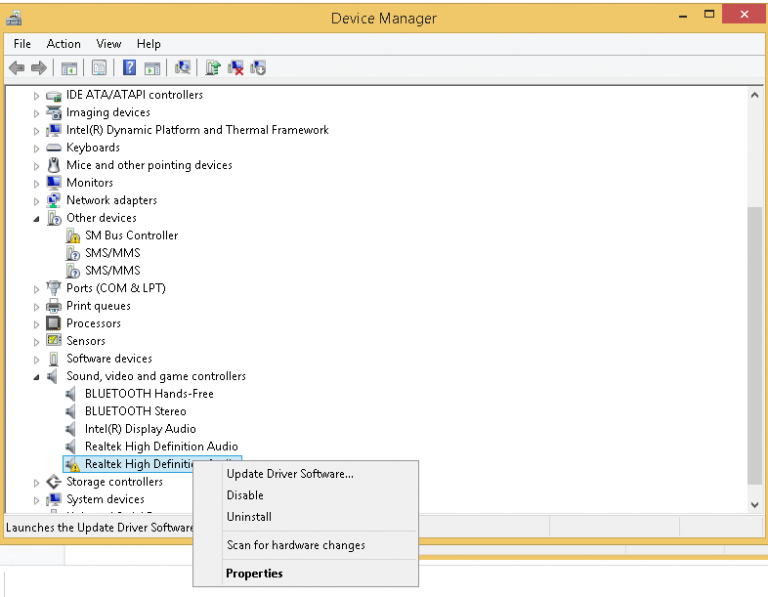This screenshot has height=597, width=768.
Task: Click the Ports (COM & LPT) icon
Action: click(x=53, y=288)
